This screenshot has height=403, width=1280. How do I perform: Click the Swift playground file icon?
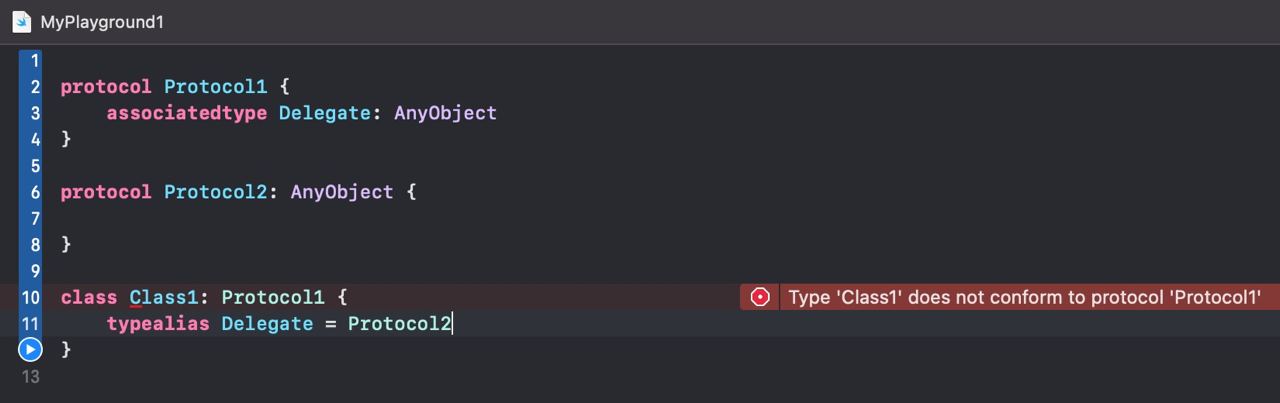[21, 21]
